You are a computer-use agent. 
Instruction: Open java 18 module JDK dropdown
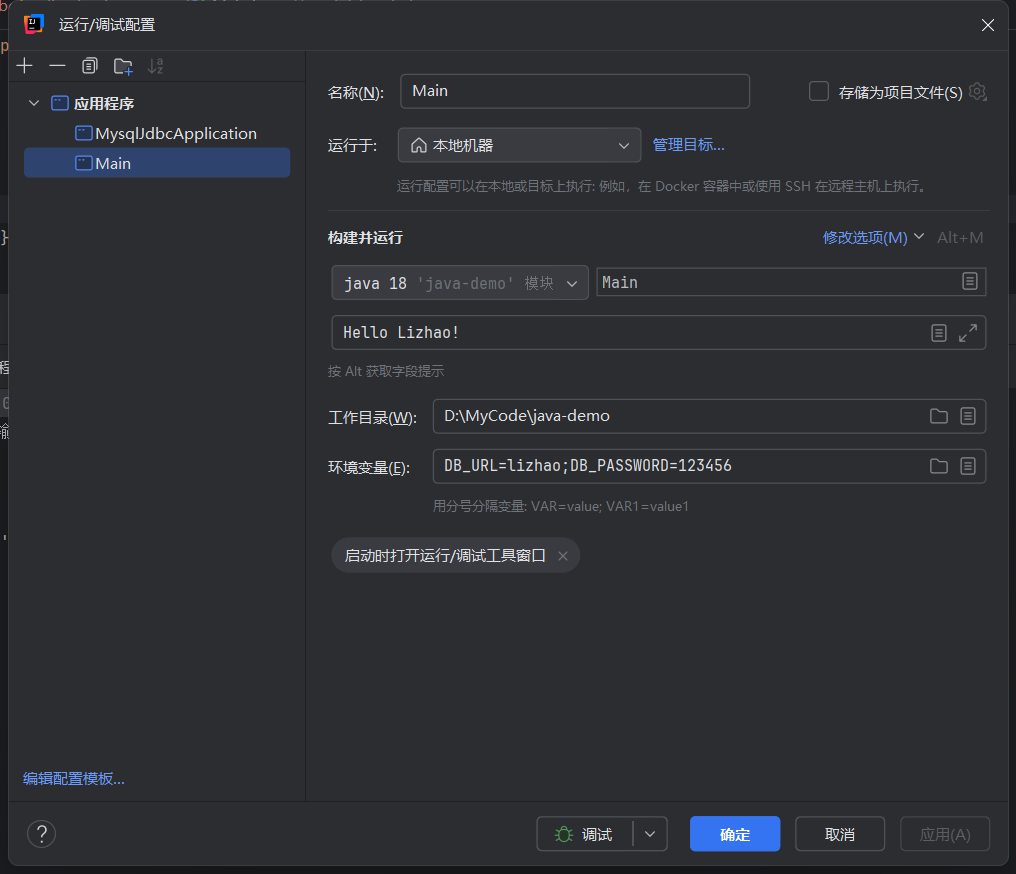point(460,282)
